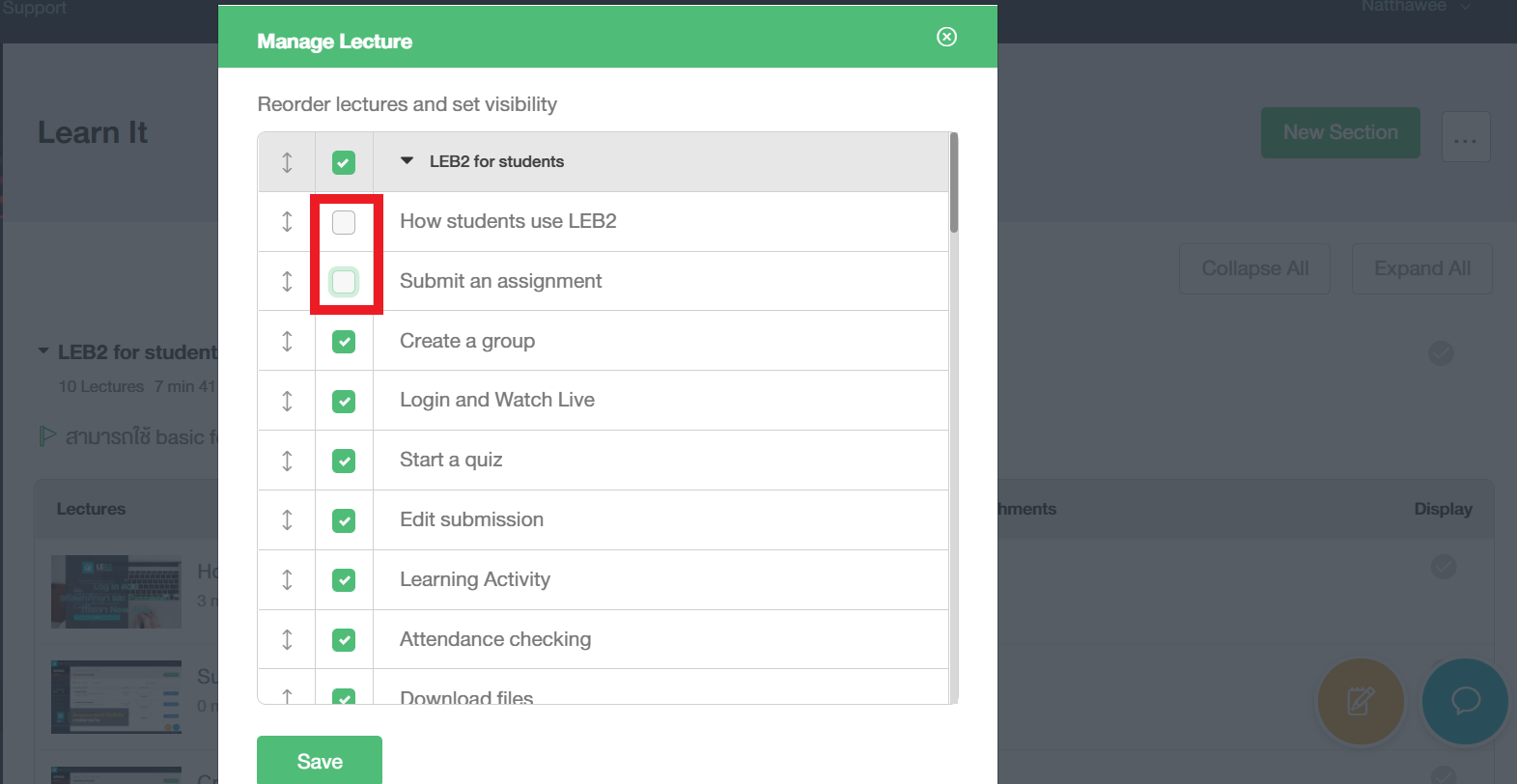Open first lecture thumbnail in background list
This screenshot has height=784, width=1517.
[116, 592]
